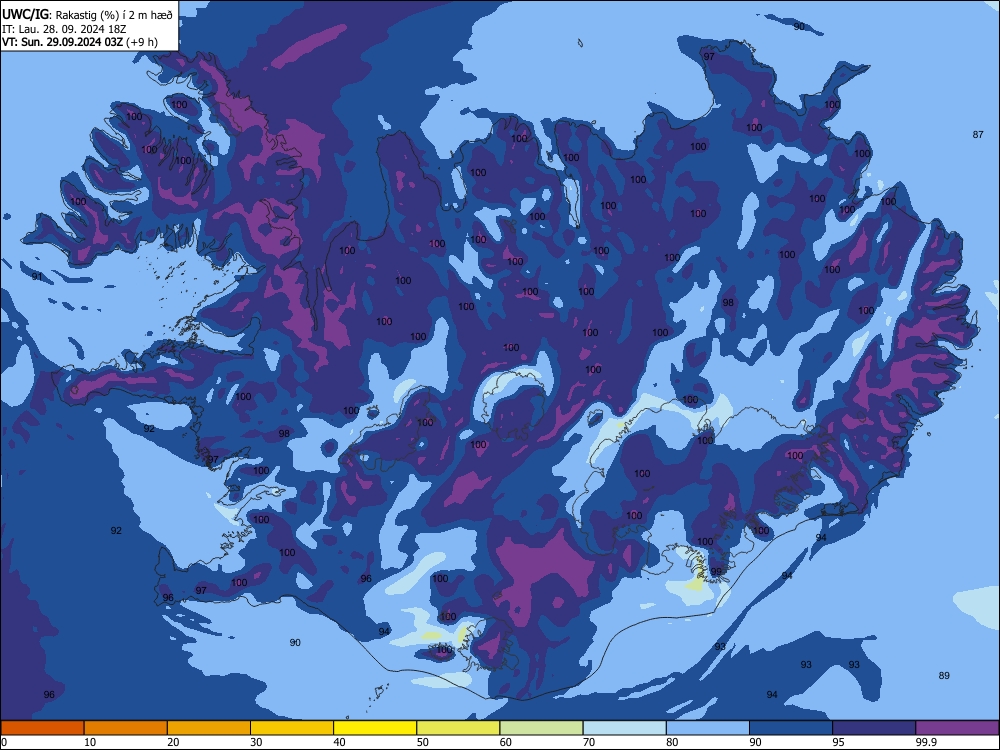Click the golden 30–40 legend swatch
This screenshot has height=750, width=1000.
(292, 728)
